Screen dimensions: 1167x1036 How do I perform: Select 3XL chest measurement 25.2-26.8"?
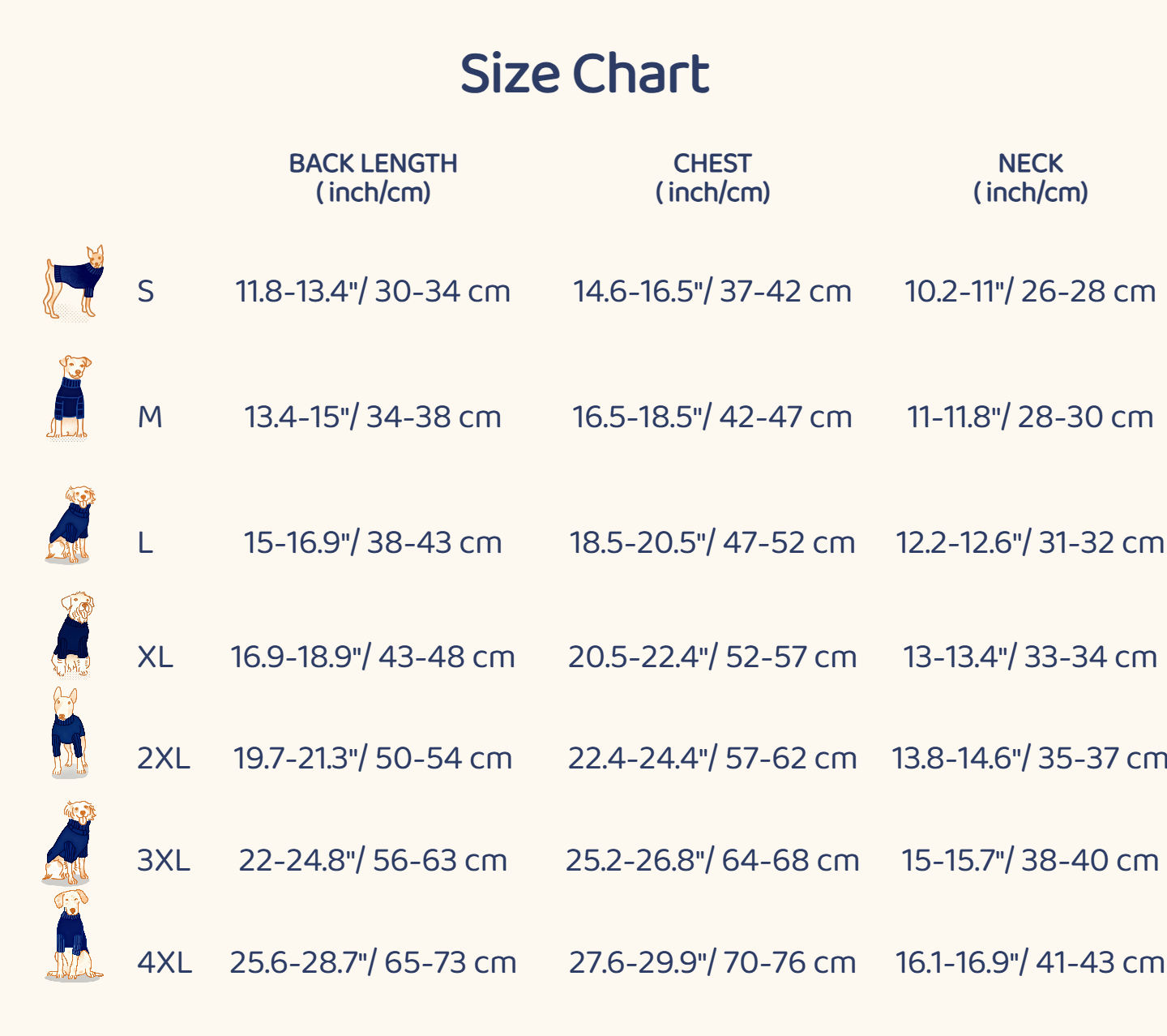(712, 860)
